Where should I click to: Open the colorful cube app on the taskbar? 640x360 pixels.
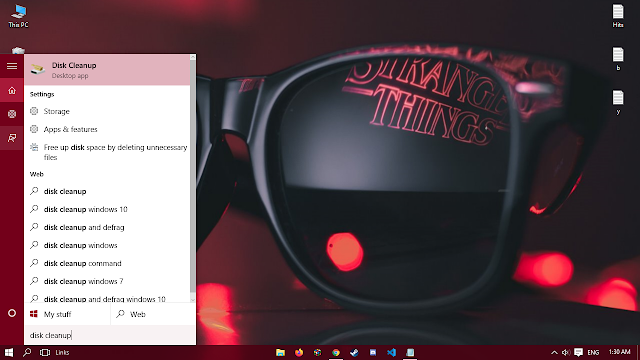317,352
